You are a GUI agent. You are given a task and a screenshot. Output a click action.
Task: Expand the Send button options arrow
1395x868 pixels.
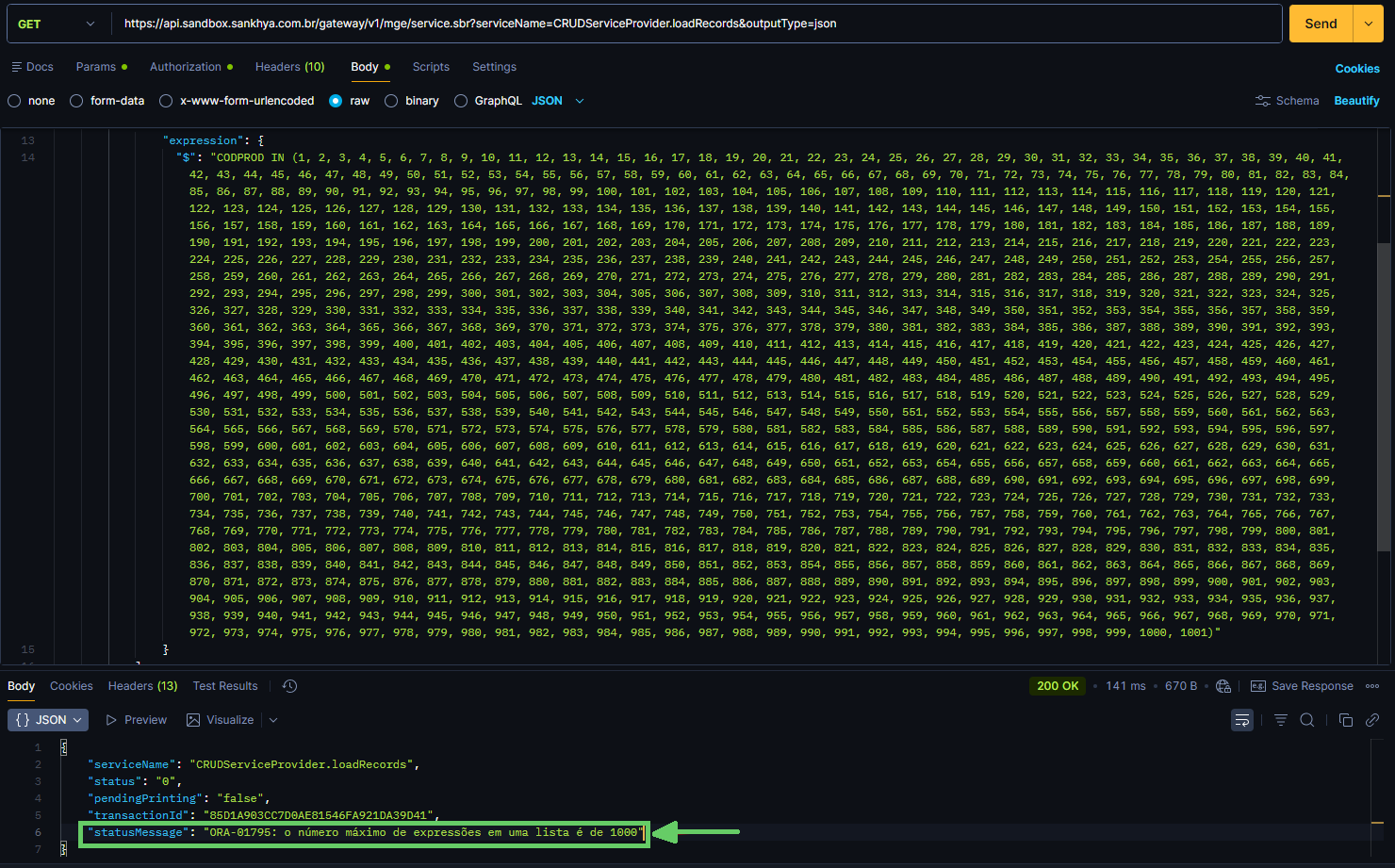point(1369,24)
